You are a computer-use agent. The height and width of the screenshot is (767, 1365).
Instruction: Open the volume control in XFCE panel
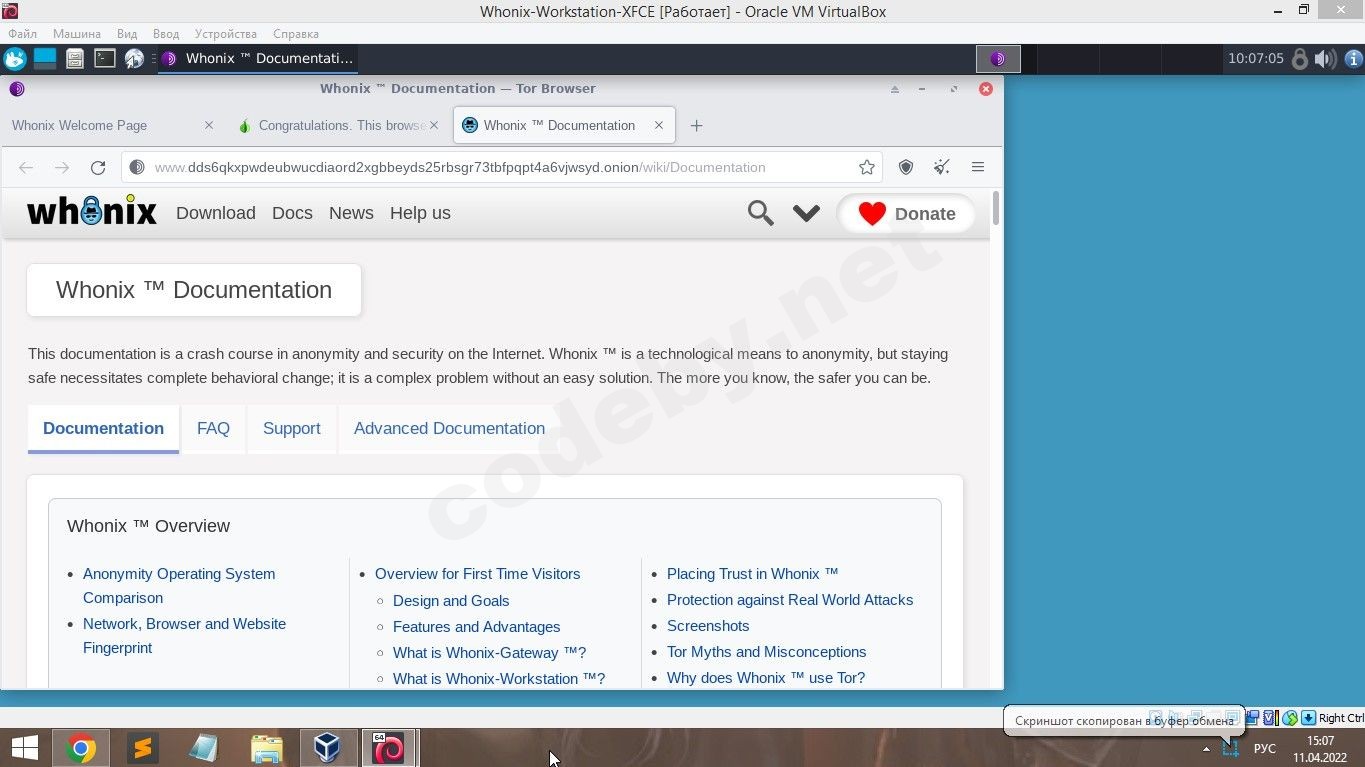coord(1325,59)
